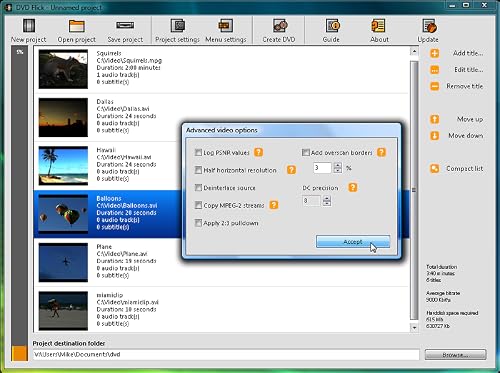Open project via the folder icon
500x373 pixels.
click(x=77, y=26)
